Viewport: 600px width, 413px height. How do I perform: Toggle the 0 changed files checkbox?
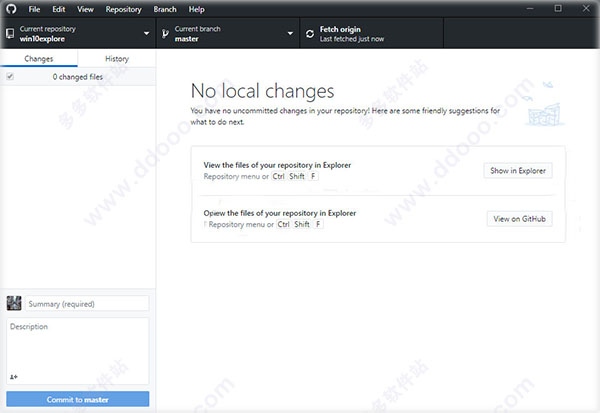(x=10, y=77)
